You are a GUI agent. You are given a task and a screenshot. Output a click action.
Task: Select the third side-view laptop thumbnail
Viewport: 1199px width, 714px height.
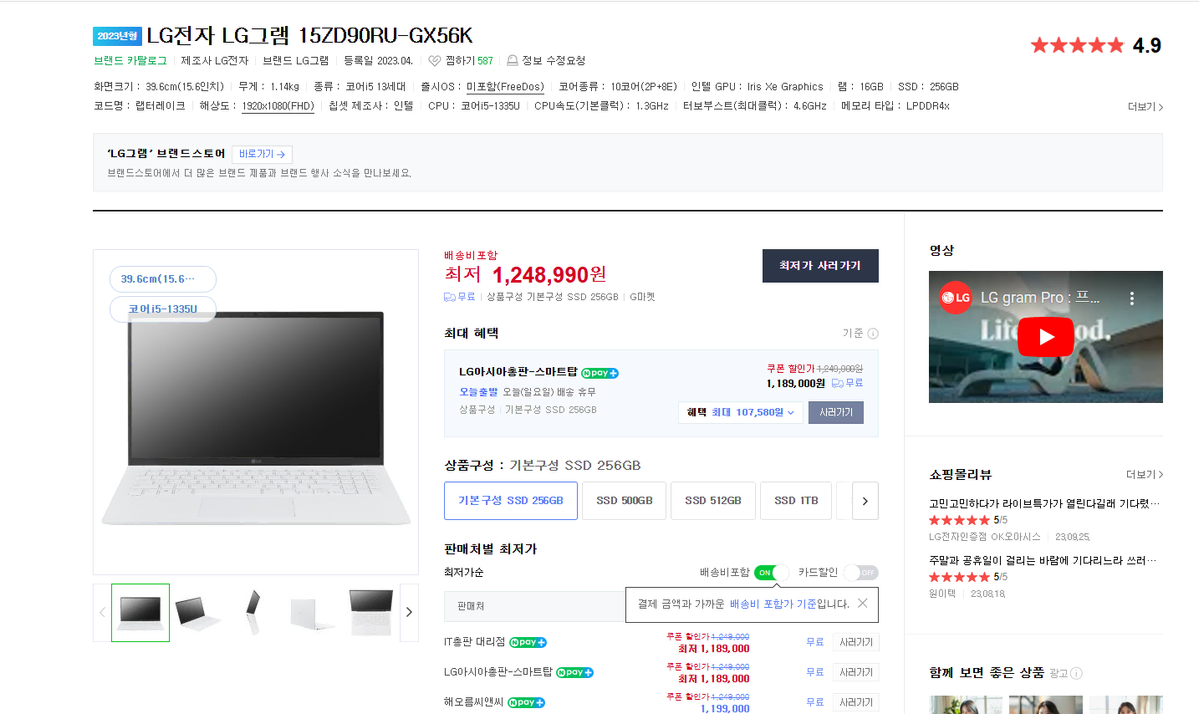[255, 612]
